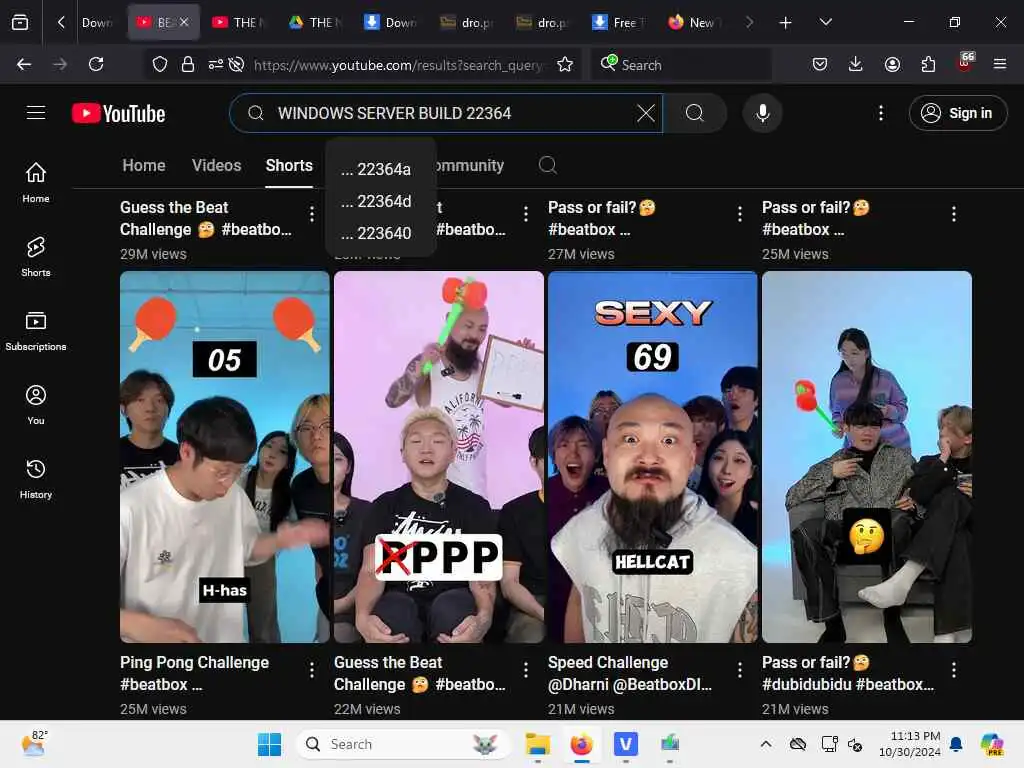Open the Speed Challenge HELLCAT thumbnail
Viewport: 1024px width, 768px height.
pyautogui.click(x=652, y=456)
